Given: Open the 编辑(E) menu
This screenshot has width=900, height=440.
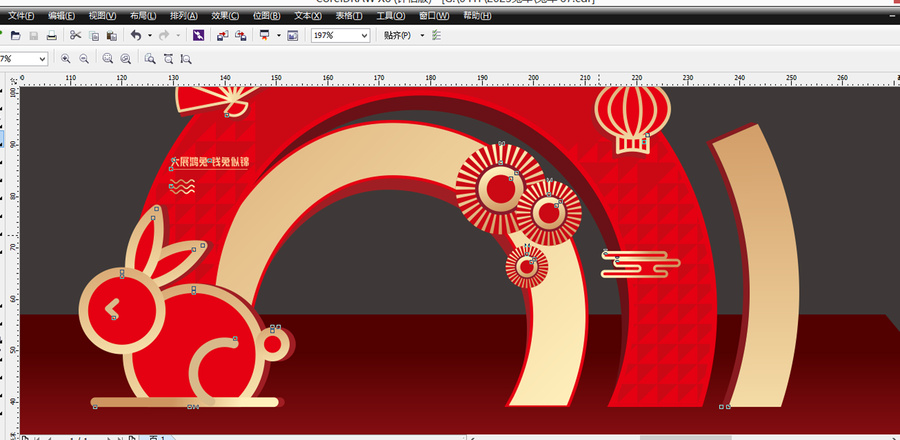Looking at the screenshot, I should click(61, 16).
